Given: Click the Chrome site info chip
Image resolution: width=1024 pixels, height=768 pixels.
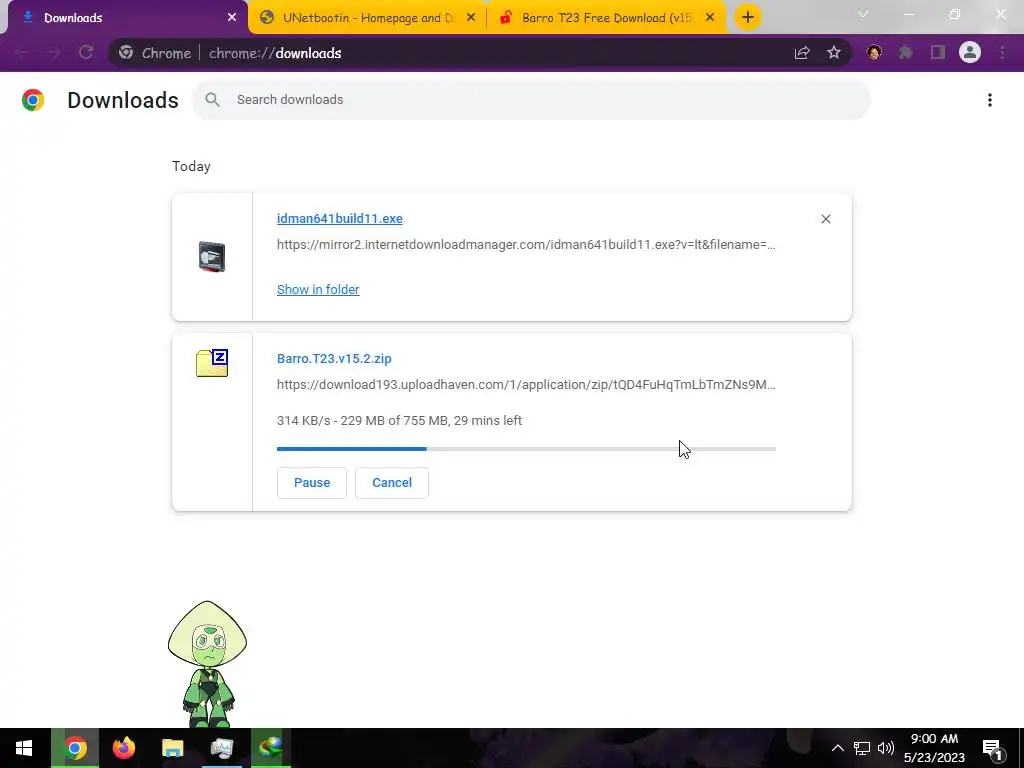Looking at the screenshot, I should [x=155, y=53].
